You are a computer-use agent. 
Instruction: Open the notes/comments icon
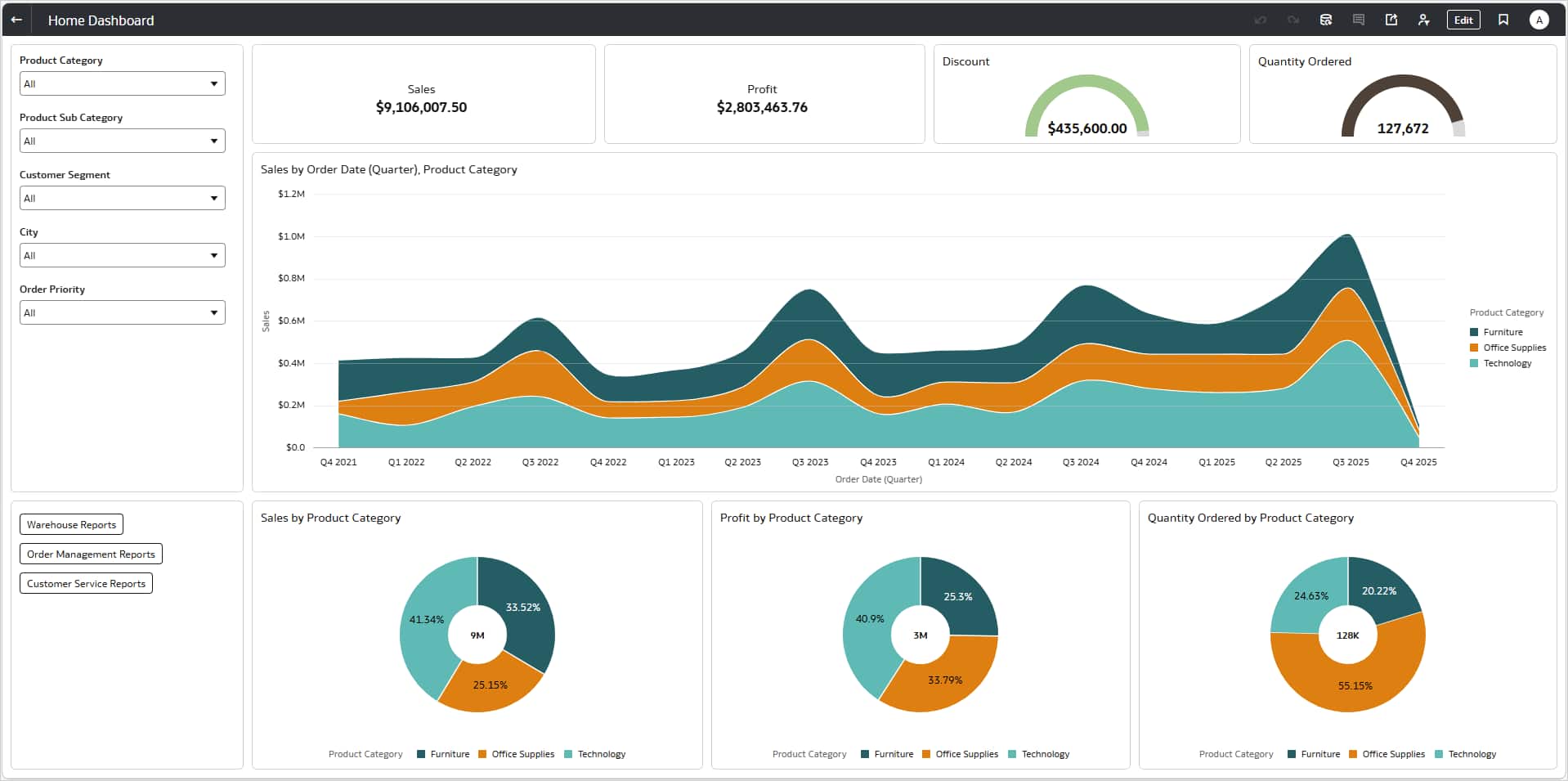pos(1359,20)
